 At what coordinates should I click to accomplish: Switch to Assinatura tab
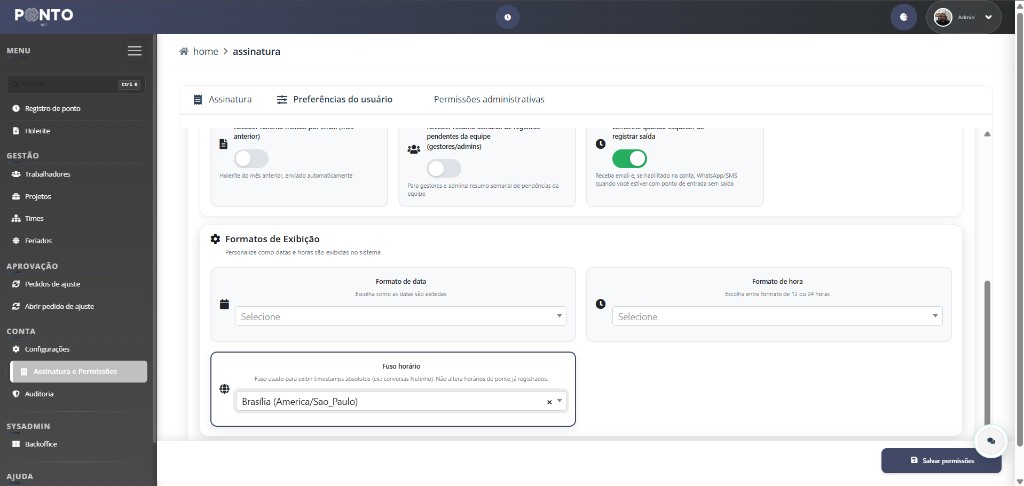223,100
